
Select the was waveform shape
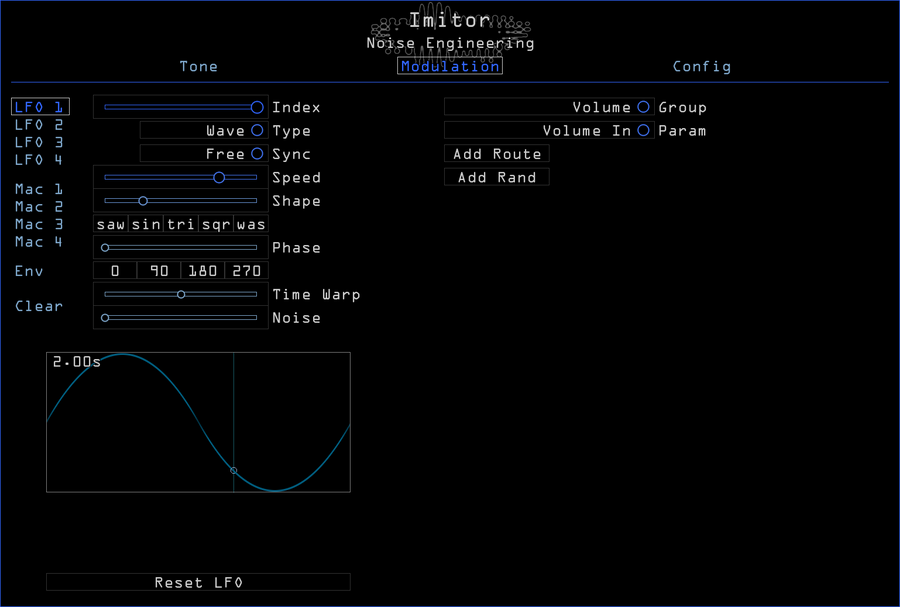[x=249, y=224]
